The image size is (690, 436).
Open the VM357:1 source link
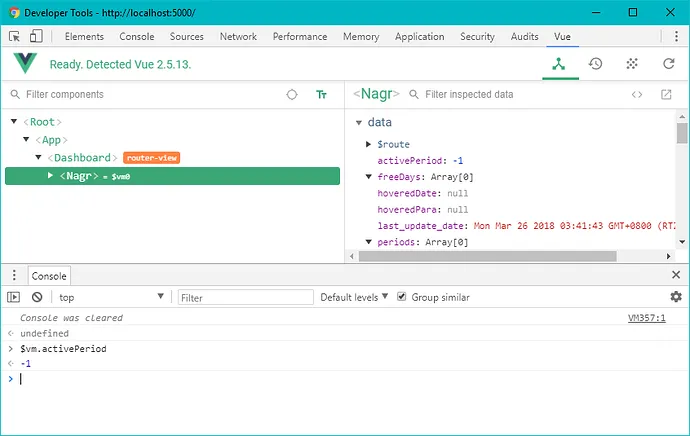pyautogui.click(x=646, y=318)
